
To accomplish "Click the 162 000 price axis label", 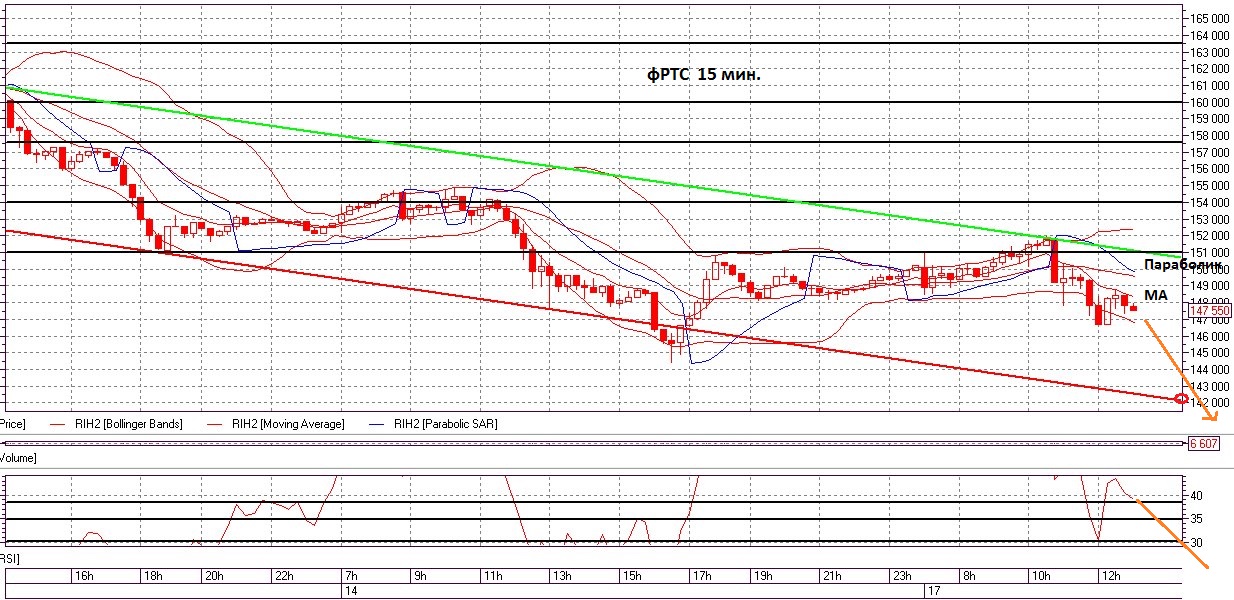I will click(1209, 68).
